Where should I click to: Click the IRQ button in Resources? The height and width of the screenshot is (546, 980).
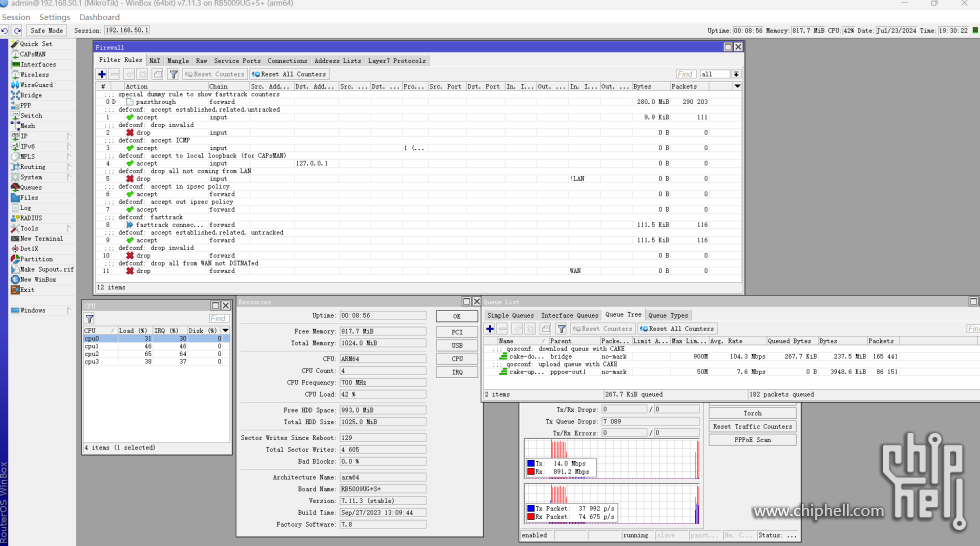[x=457, y=372]
